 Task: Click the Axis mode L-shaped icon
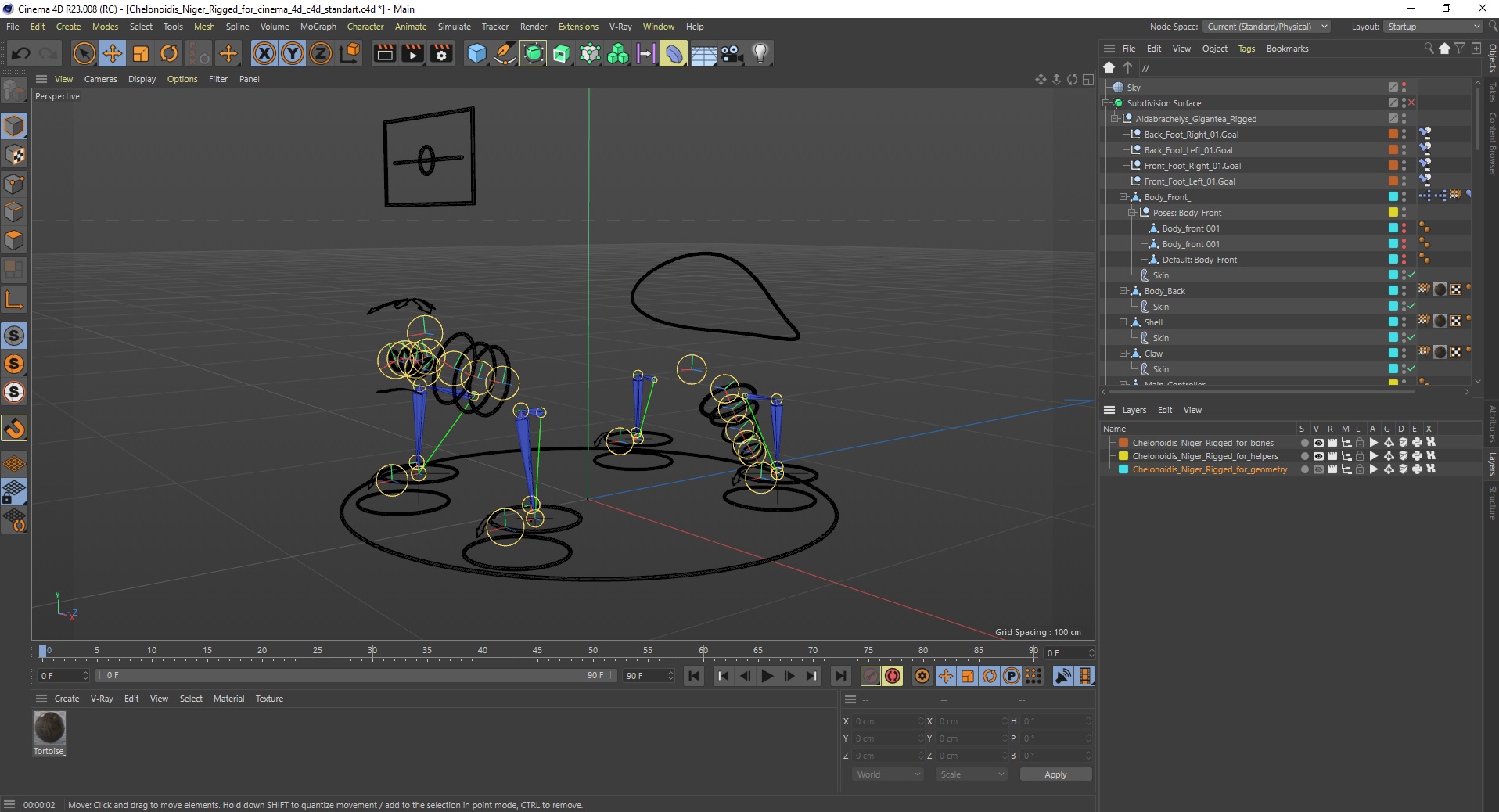tap(14, 299)
